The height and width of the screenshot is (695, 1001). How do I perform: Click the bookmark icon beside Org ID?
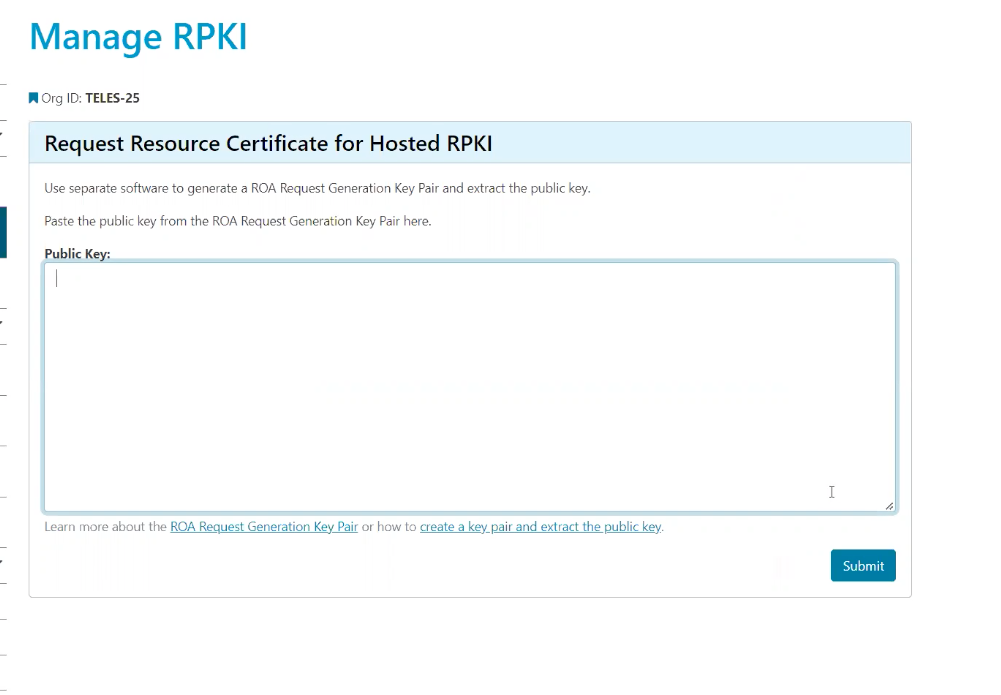33,98
